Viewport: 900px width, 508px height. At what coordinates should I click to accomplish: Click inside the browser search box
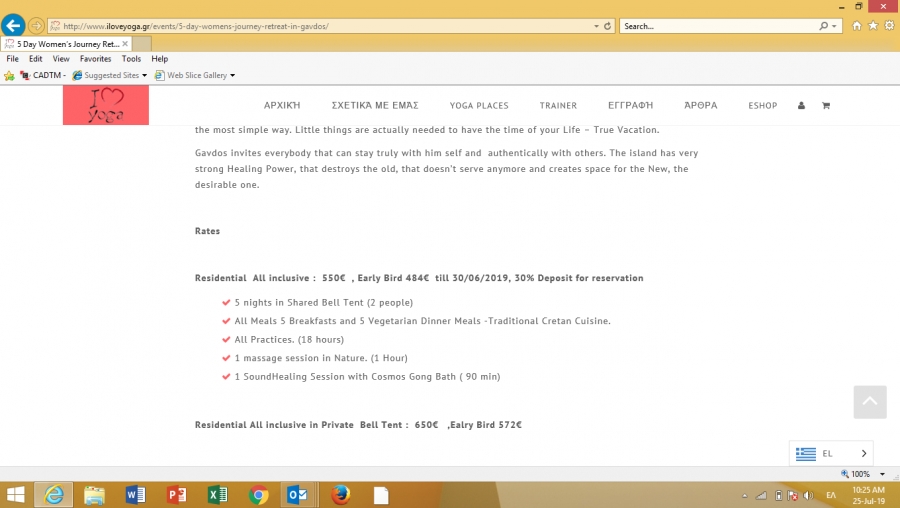pyautogui.click(x=717, y=26)
